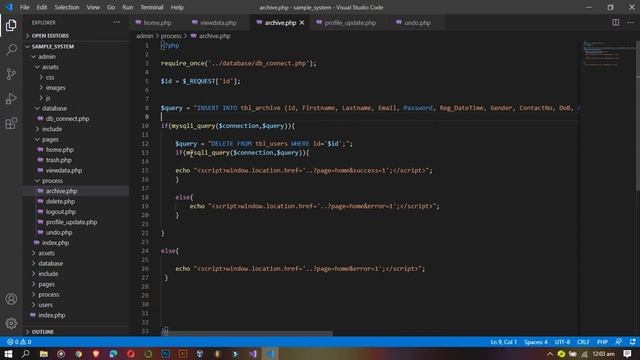Open the Go menu

click(111, 7)
